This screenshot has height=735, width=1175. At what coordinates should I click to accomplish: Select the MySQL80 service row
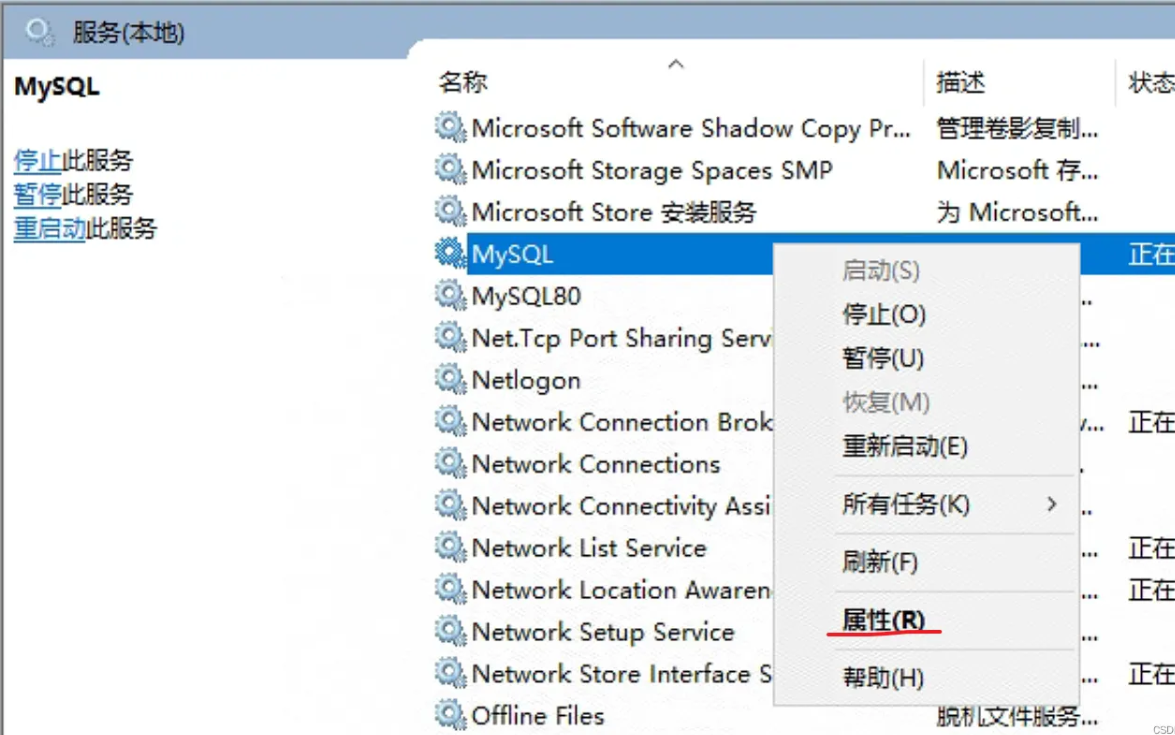pos(526,296)
